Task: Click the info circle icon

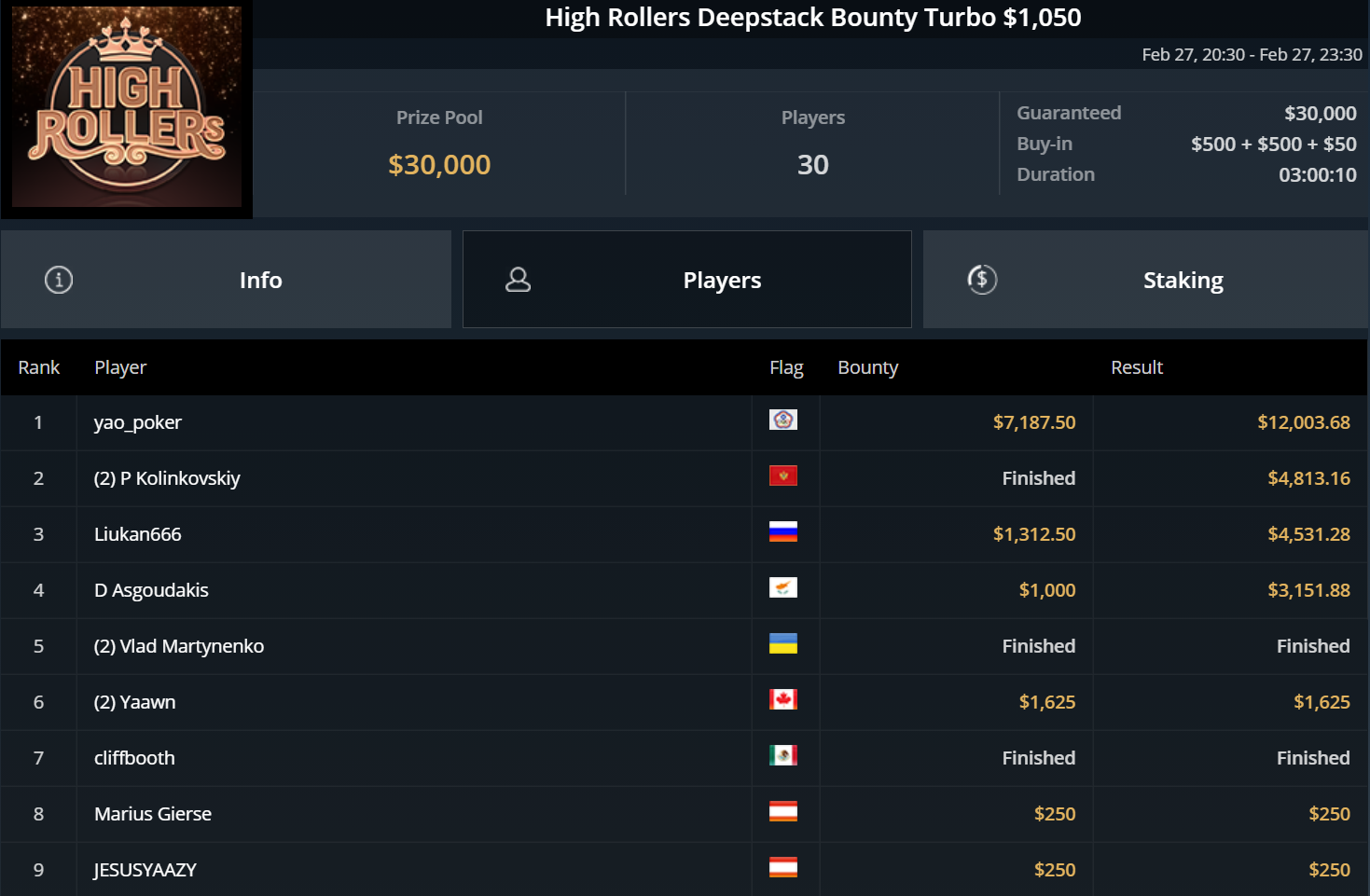Action: pos(59,280)
